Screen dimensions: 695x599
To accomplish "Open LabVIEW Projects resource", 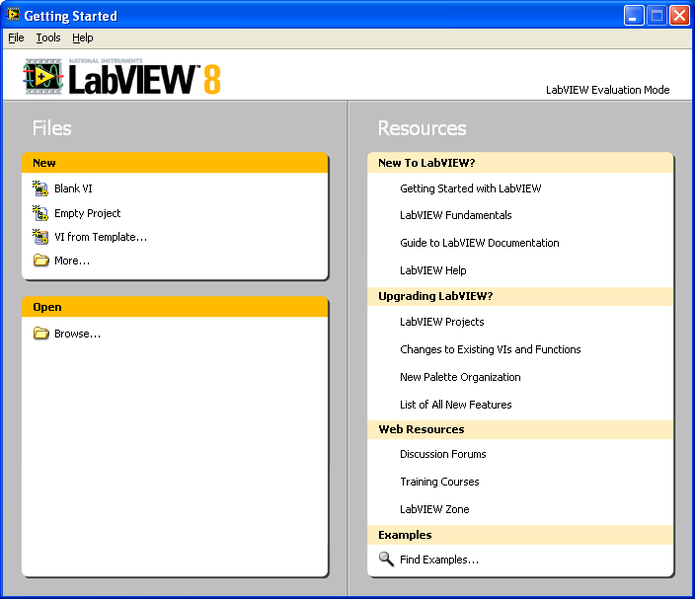I will (442, 322).
